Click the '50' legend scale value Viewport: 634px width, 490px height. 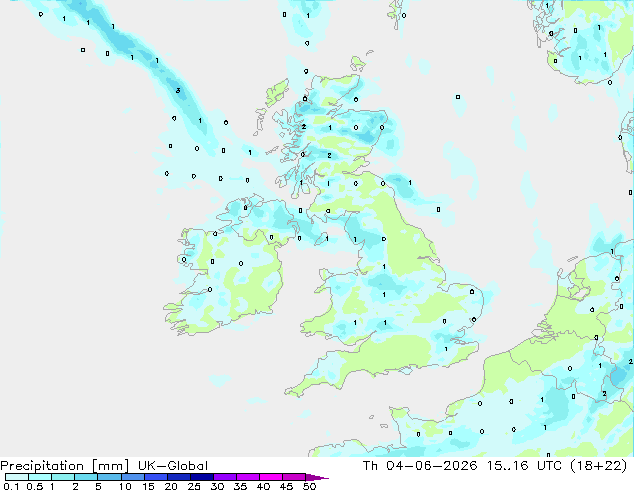click(309, 486)
